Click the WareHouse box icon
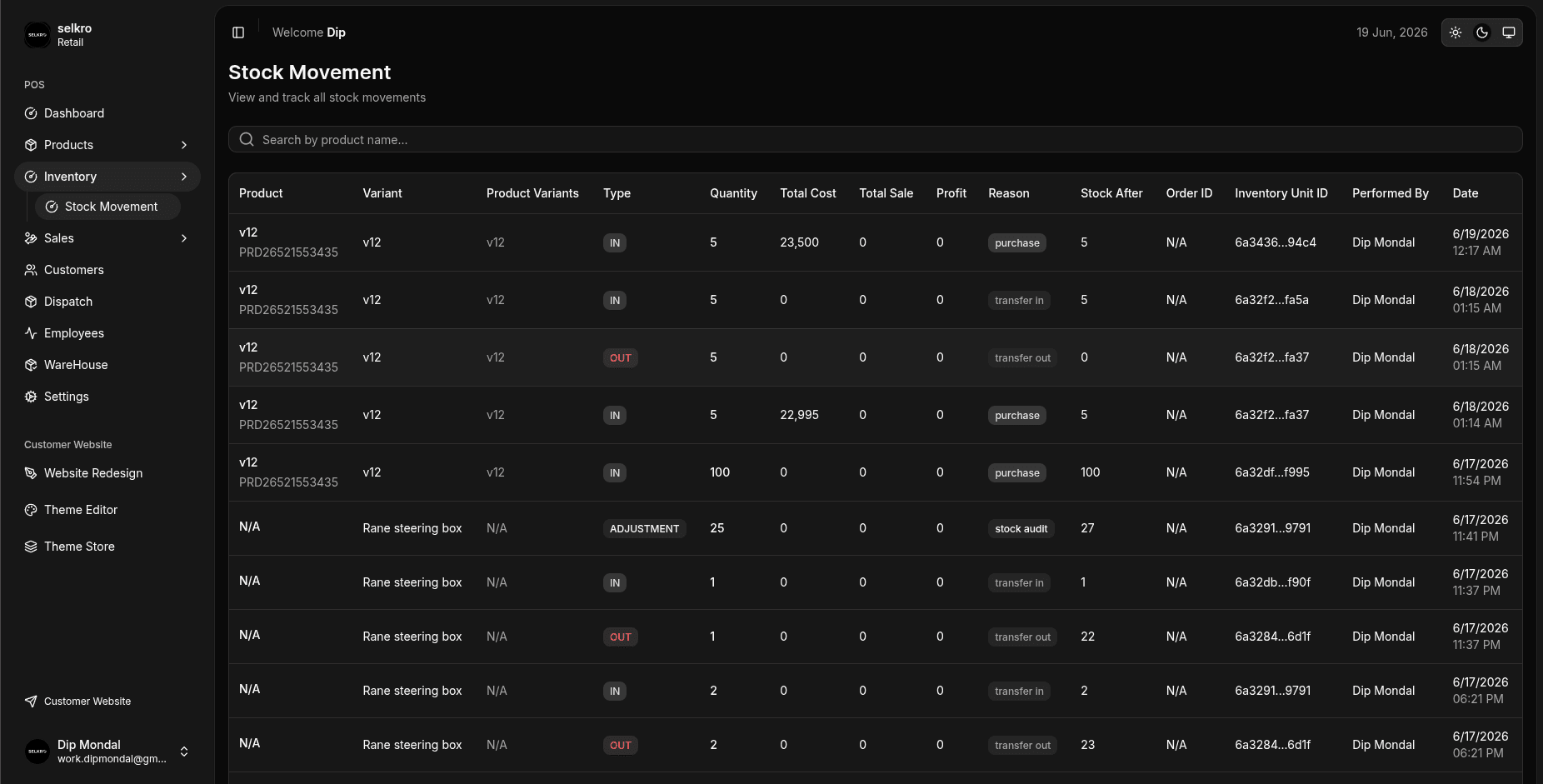The width and height of the screenshot is (1543, 784). tap(31, 365)
